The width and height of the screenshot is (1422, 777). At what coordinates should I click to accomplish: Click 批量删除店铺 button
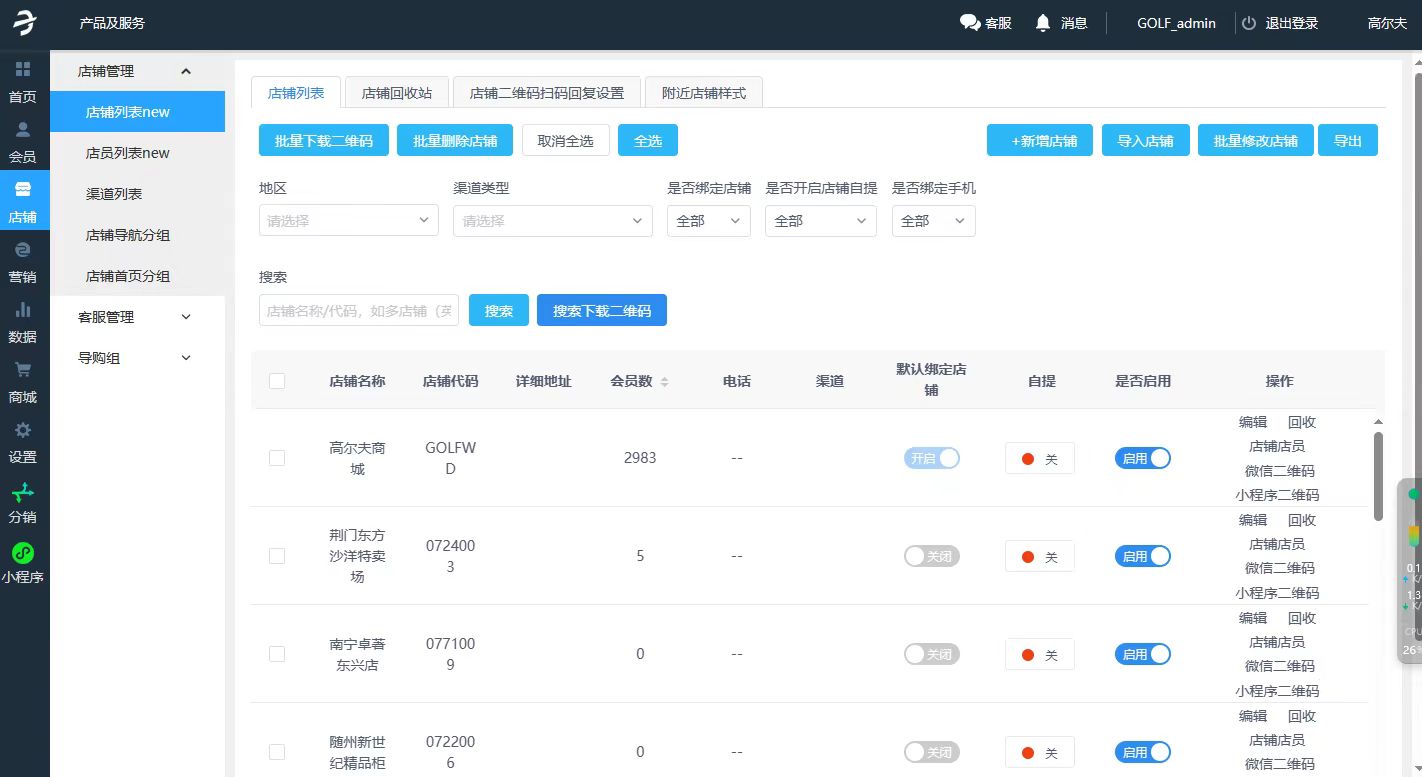coord(455,141)
